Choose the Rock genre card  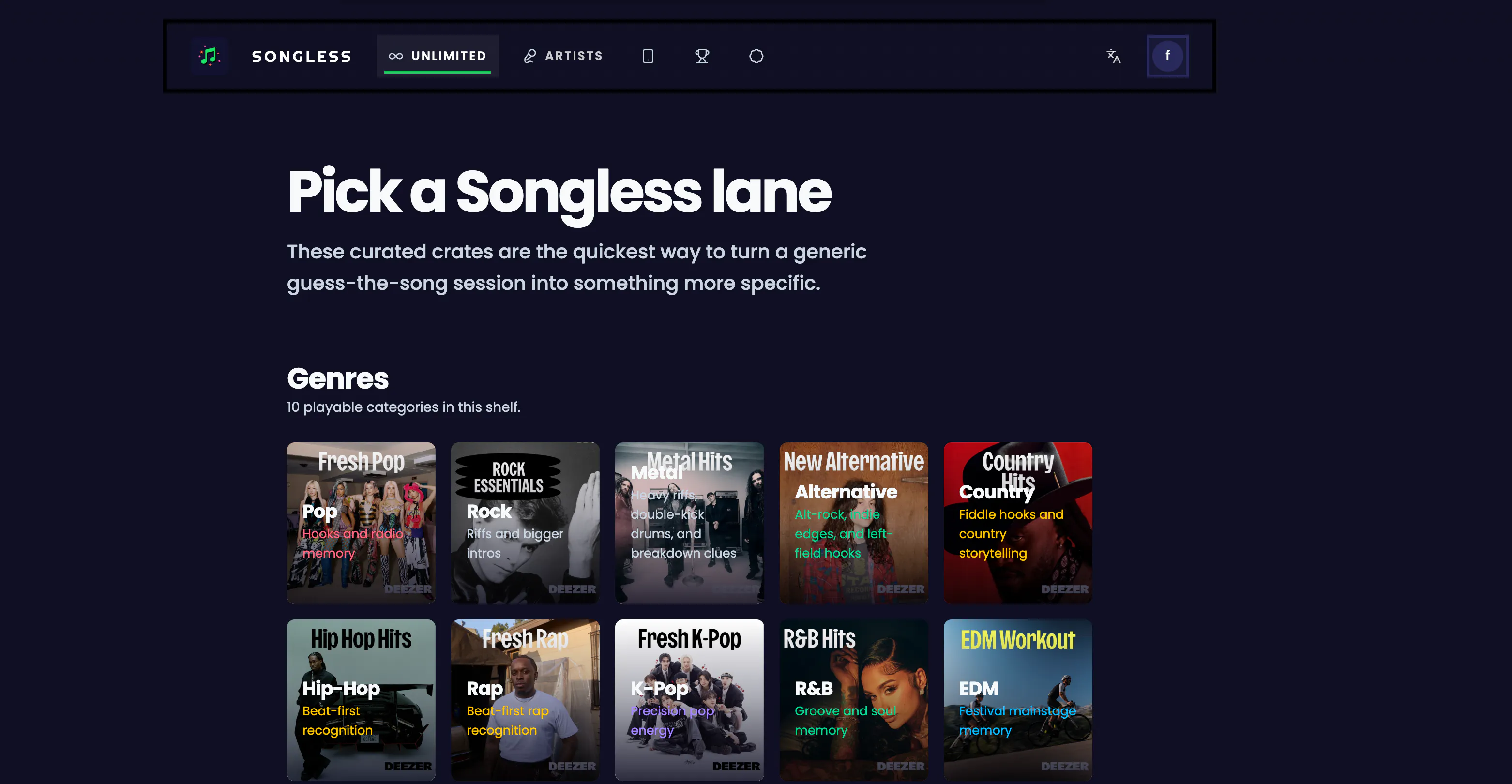[525, 523]
